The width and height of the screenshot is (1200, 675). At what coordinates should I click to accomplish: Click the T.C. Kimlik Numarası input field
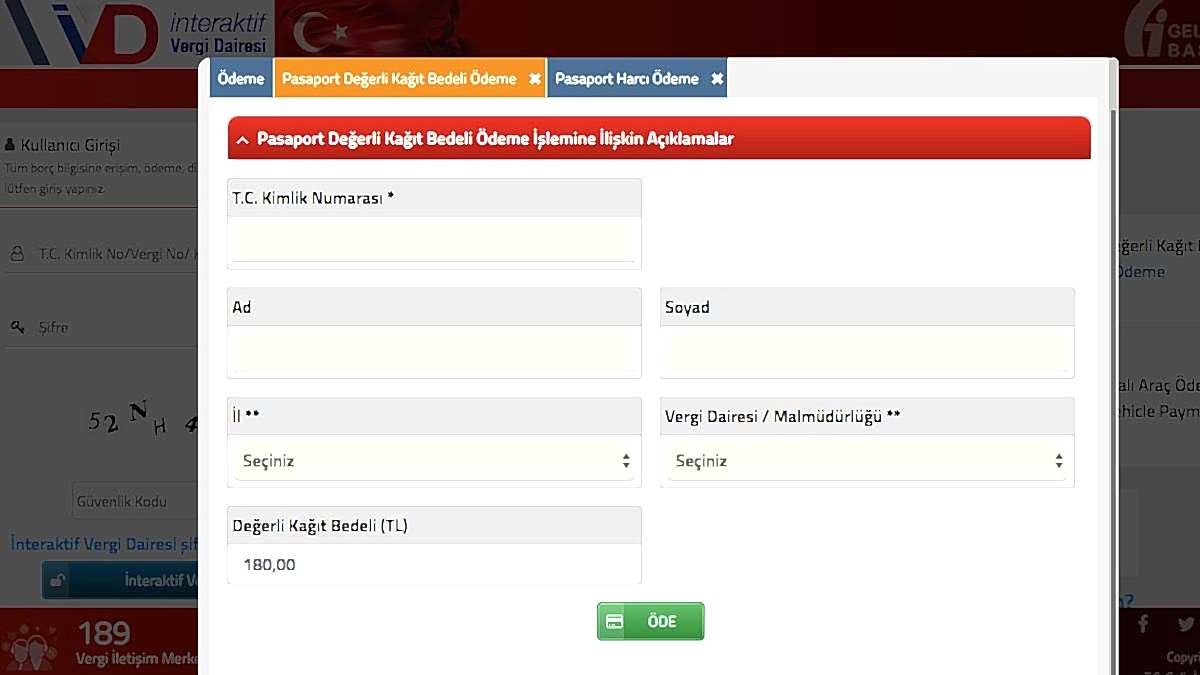(x=434, y=240)
